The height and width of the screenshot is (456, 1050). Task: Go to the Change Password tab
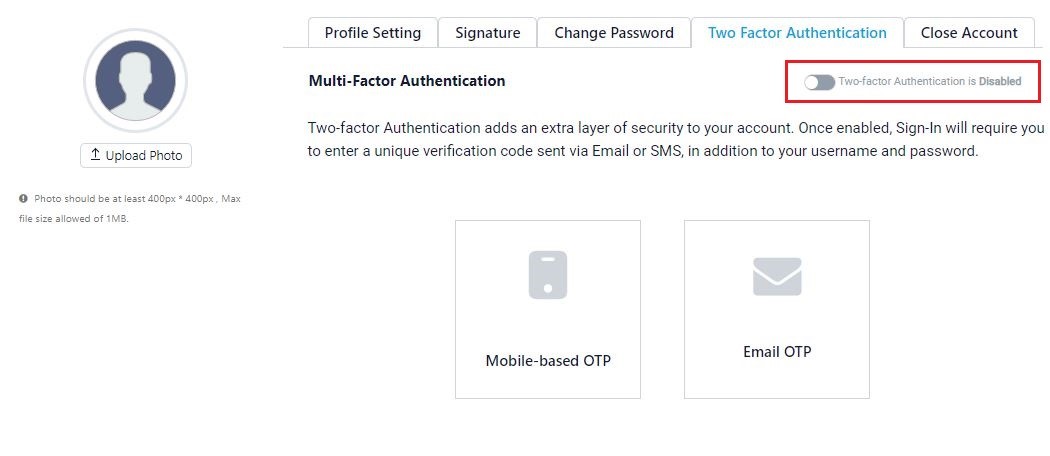pos(614,33)
